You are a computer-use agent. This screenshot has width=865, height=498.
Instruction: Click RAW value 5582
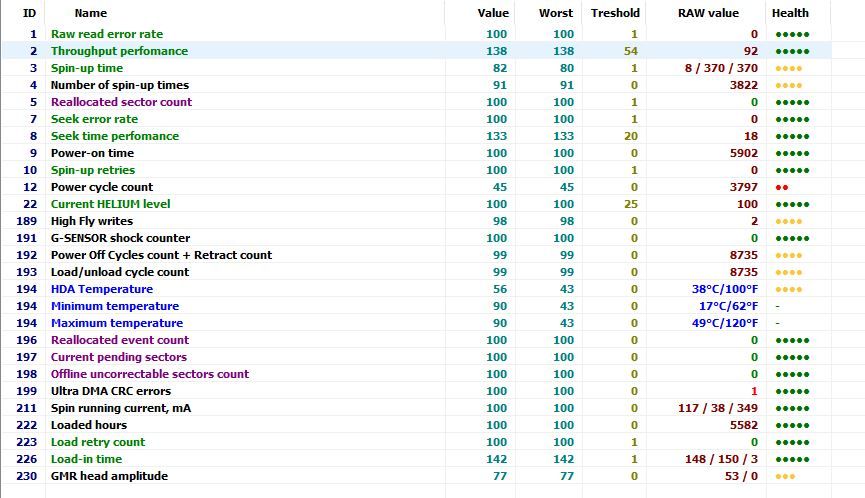pyautogui.click(x=744, y=425)
